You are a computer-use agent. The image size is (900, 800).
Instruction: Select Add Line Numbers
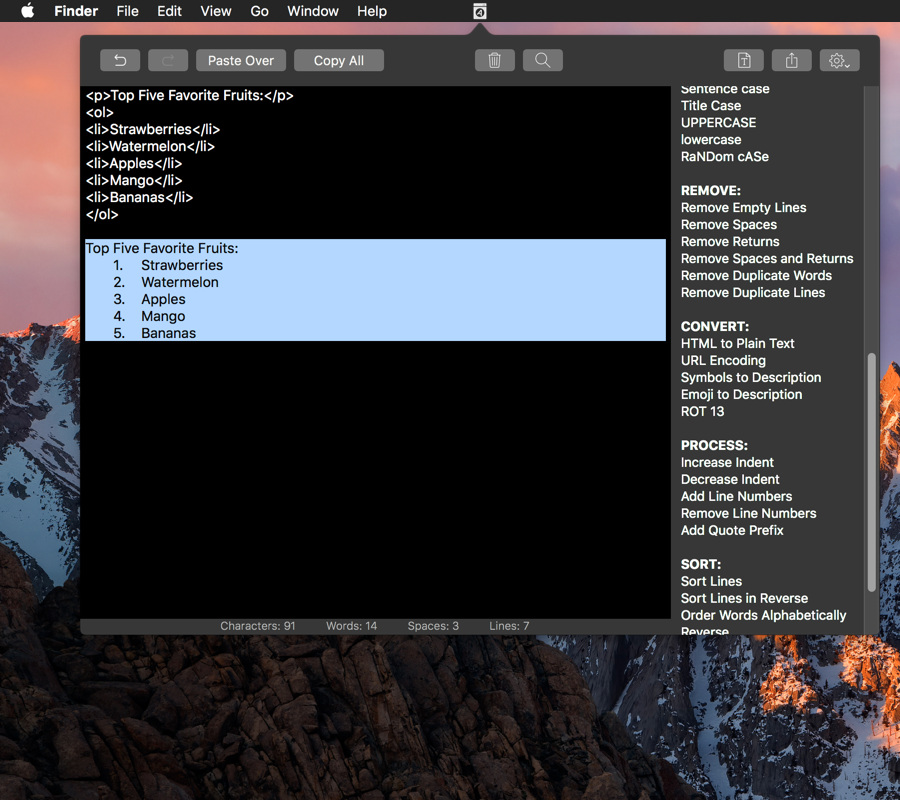pos(736,496)
